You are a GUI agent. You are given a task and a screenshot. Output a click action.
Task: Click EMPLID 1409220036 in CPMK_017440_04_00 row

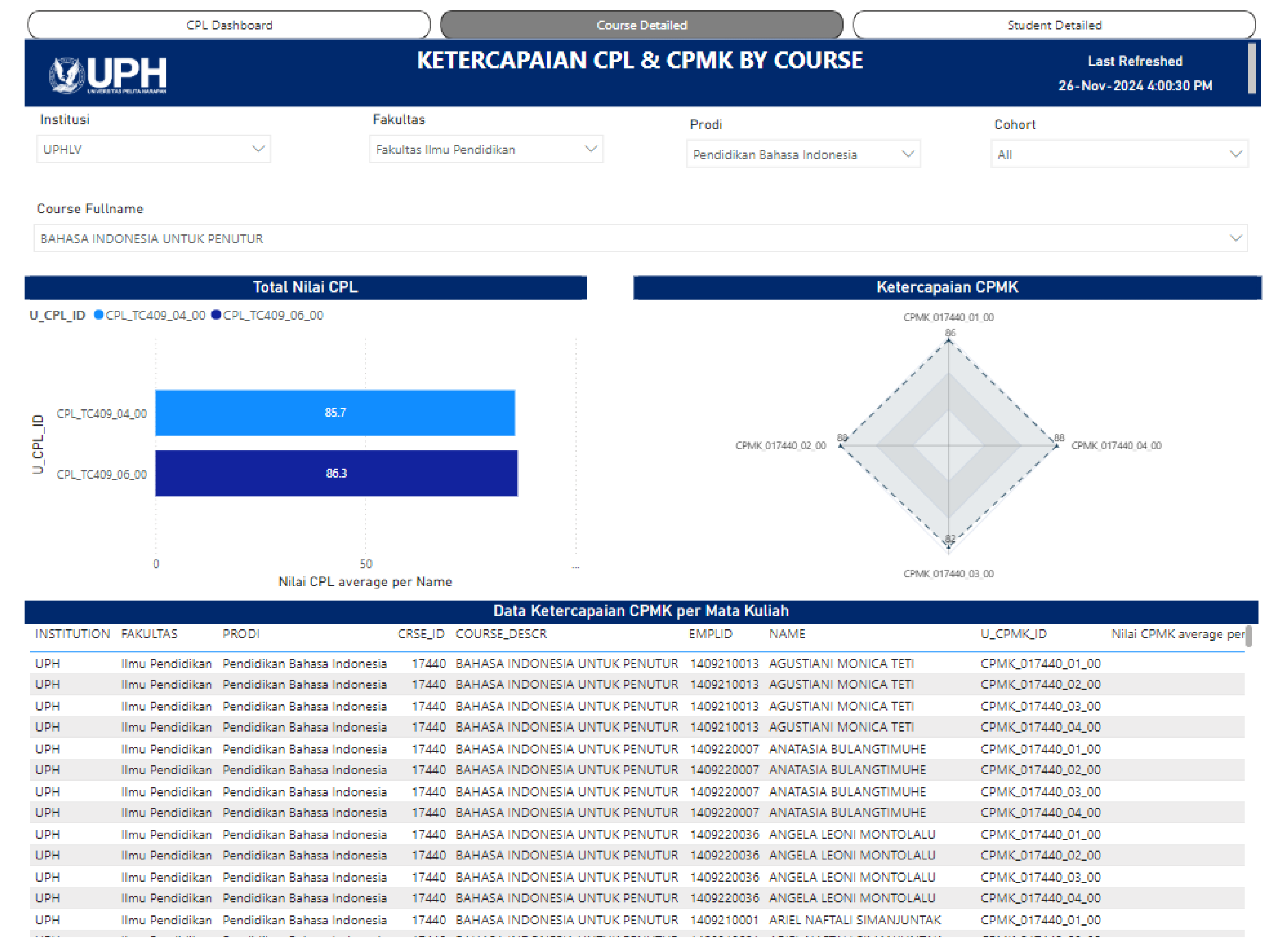click(x=724, y=897)
